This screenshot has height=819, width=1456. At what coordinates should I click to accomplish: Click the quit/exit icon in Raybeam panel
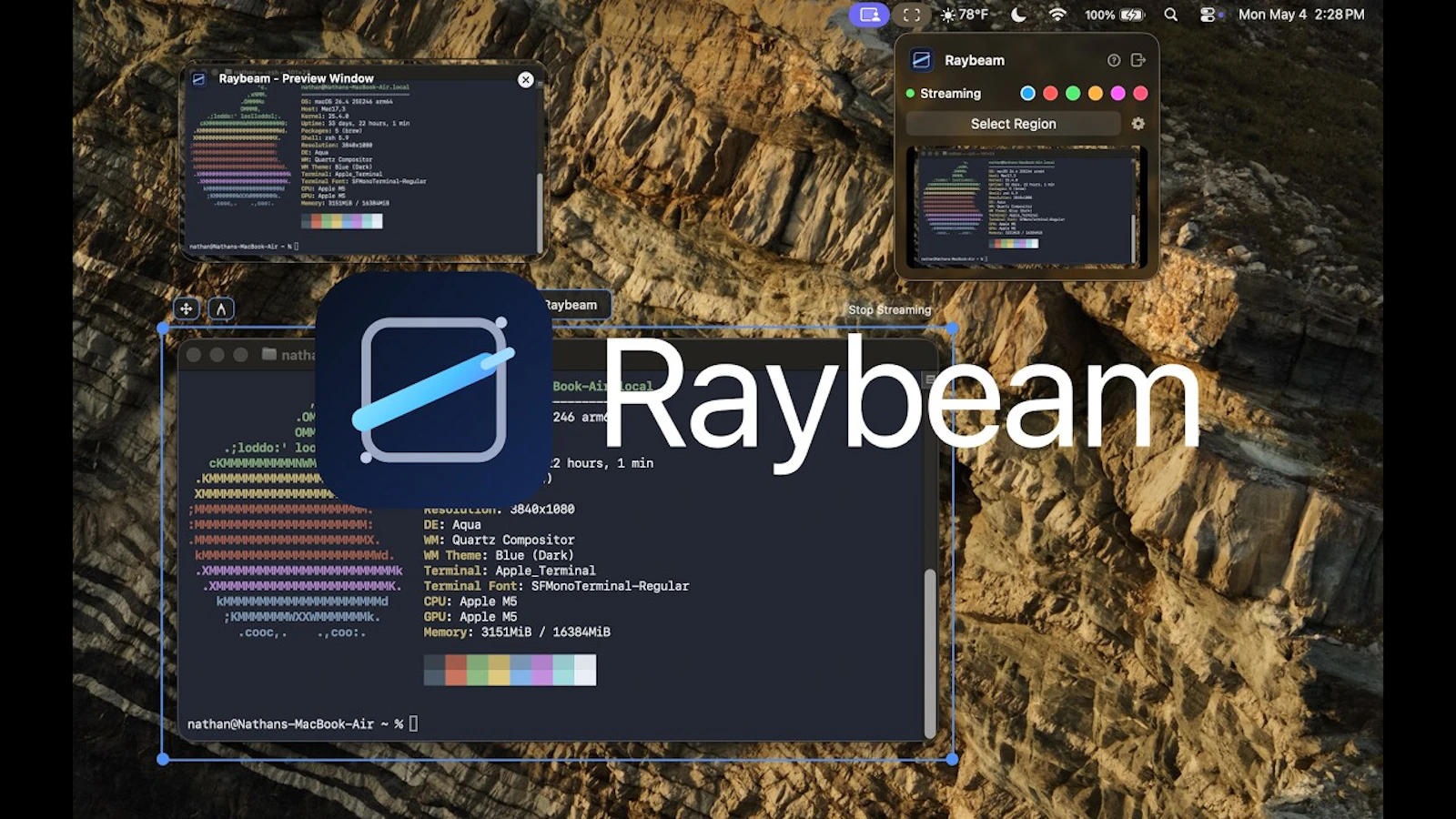click(1137, 60)
